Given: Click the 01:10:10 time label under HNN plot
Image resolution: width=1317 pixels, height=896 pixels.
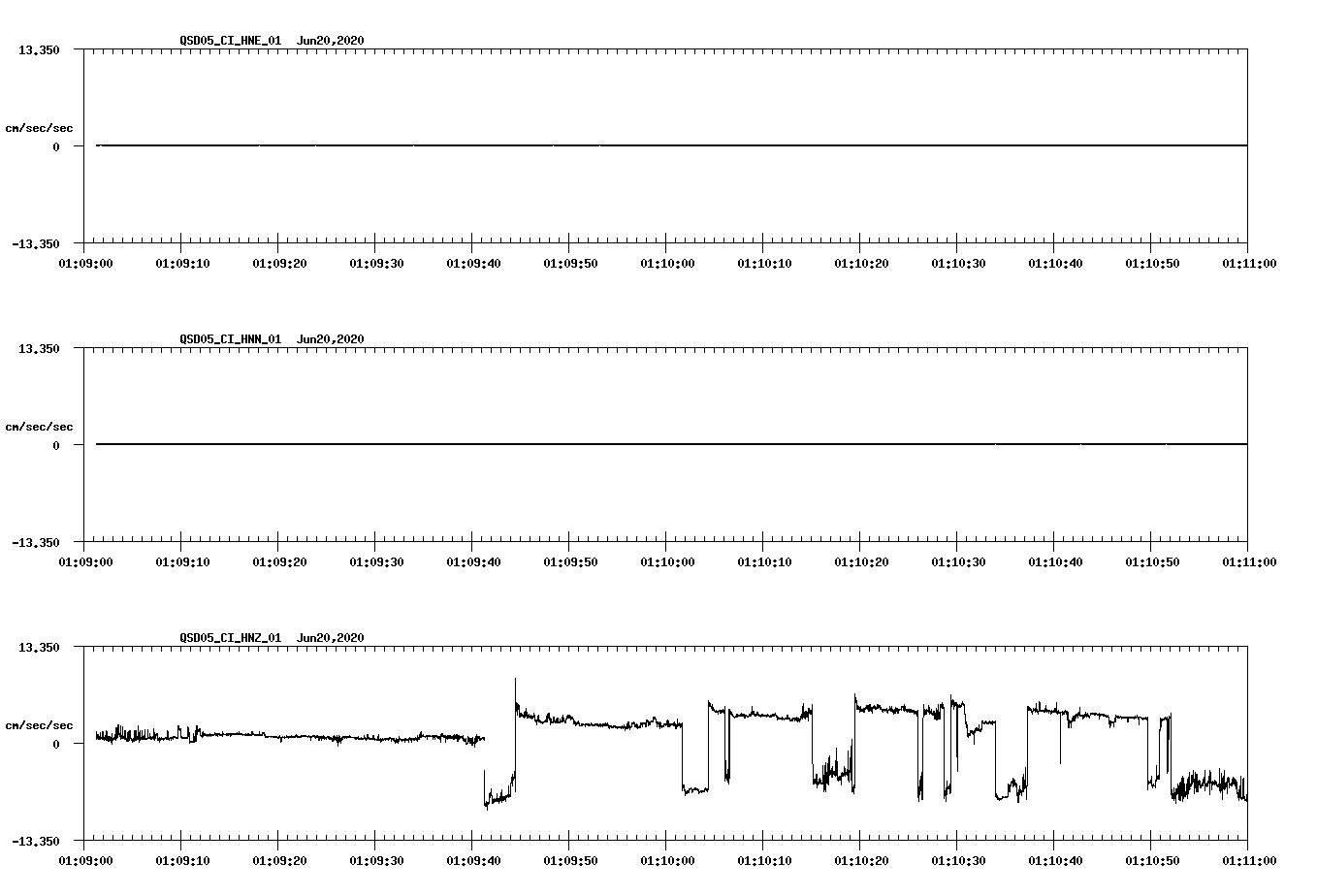Looking at the screenshot, I should coord(764,561).
